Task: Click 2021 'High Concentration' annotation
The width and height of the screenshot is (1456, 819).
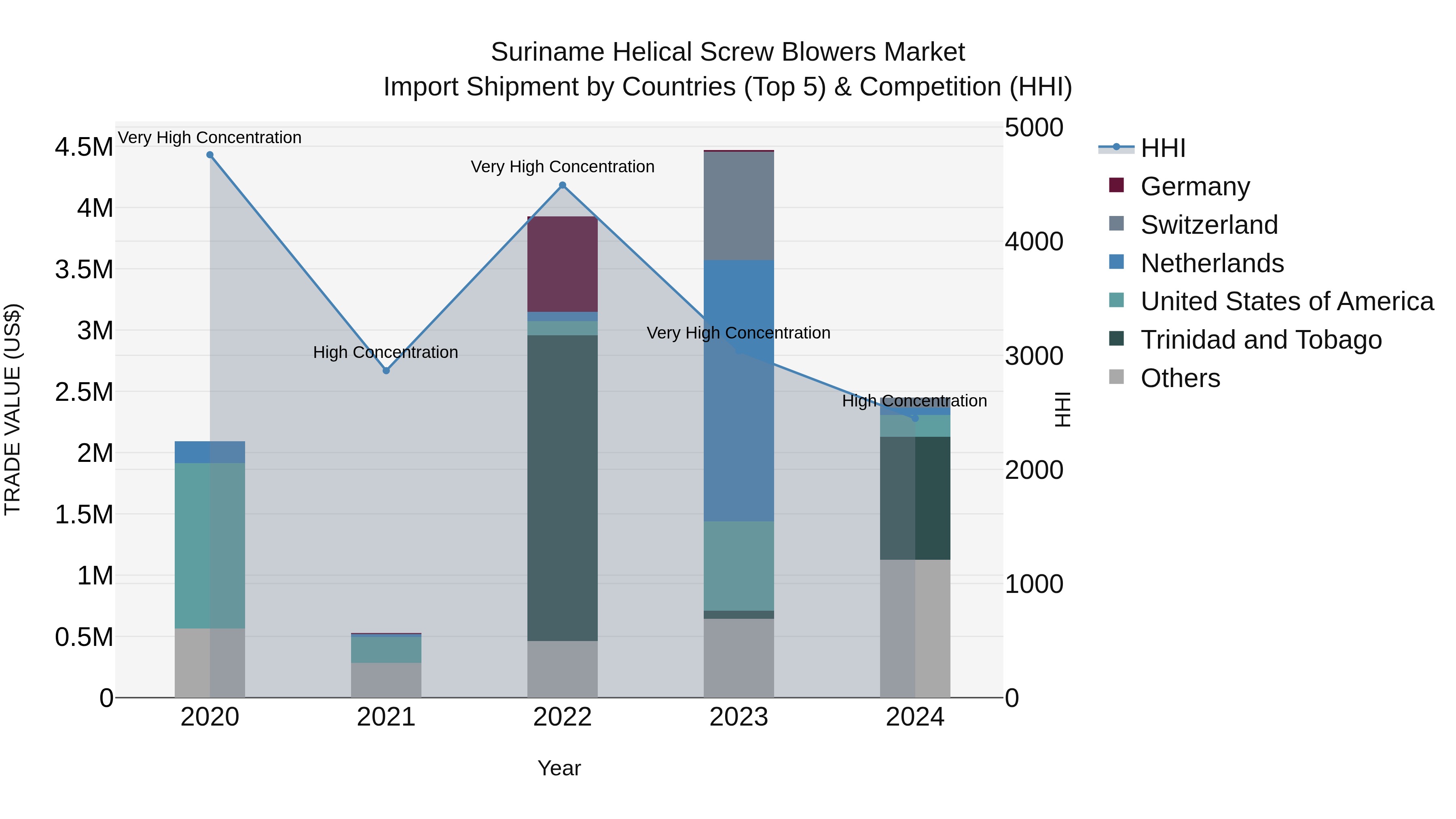Action: [385, 352]
